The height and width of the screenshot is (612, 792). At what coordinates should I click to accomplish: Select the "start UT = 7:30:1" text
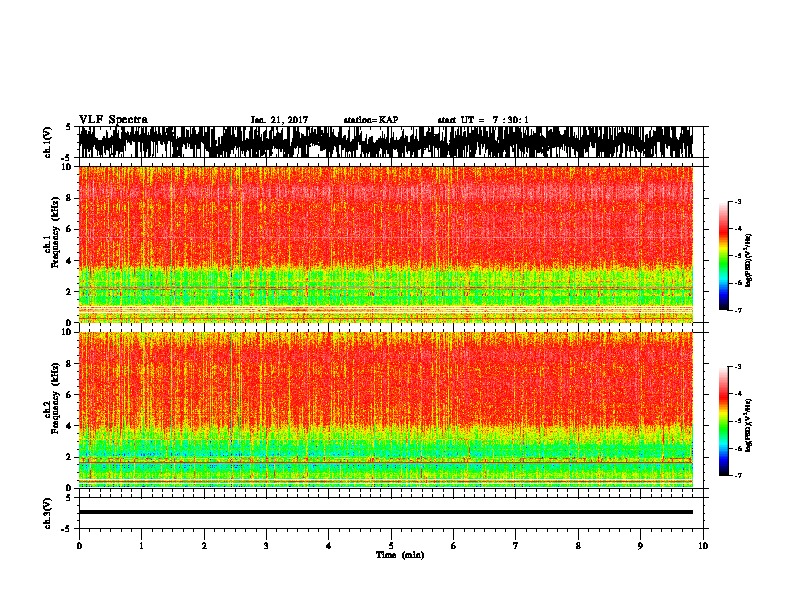483,120
